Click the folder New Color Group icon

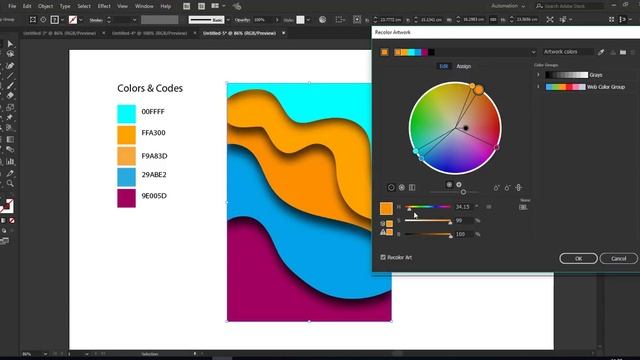(x=623, y=52)
